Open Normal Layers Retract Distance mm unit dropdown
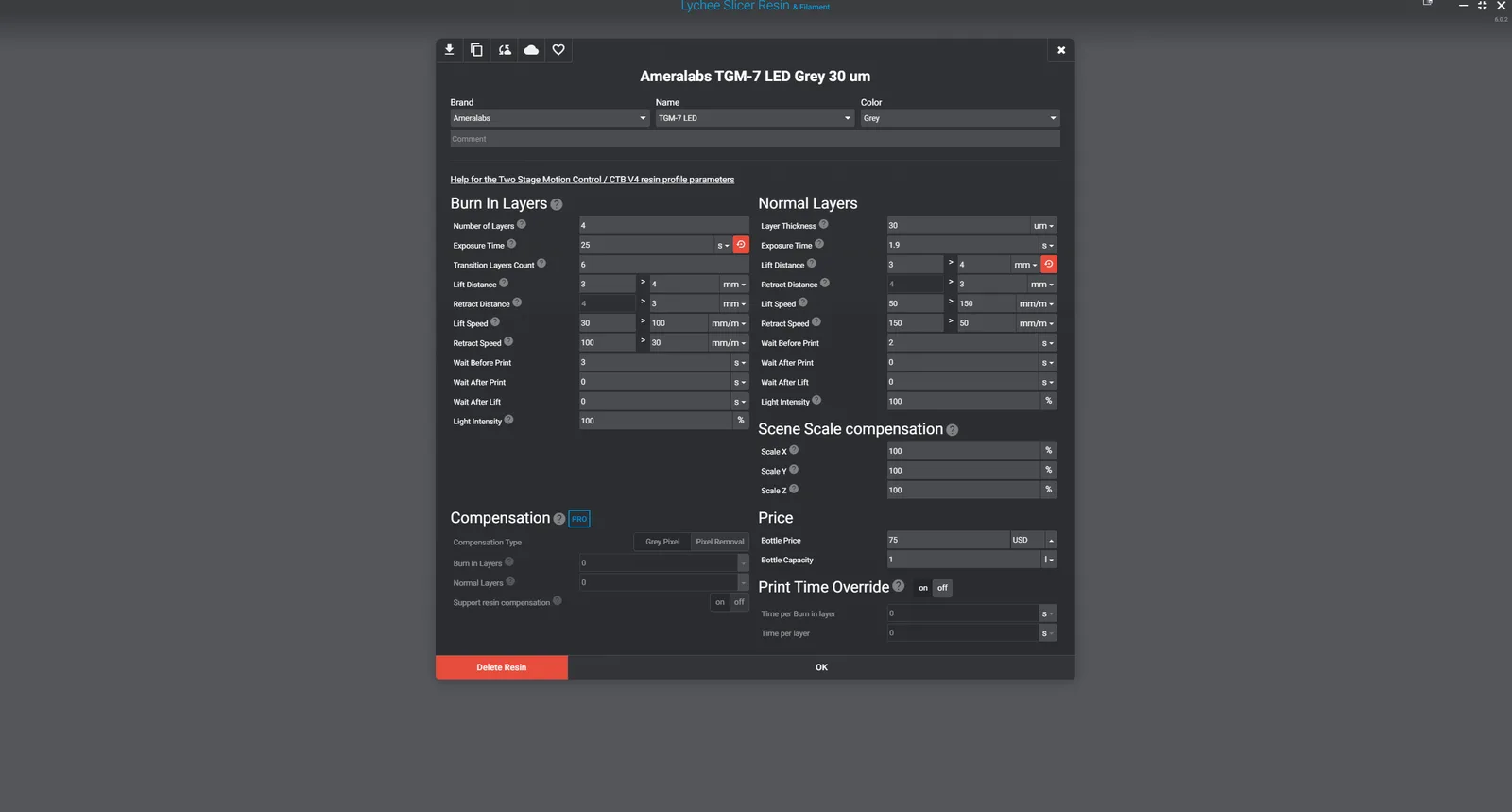Screen dimensions: 1512x812 [x=1042, y=285]
